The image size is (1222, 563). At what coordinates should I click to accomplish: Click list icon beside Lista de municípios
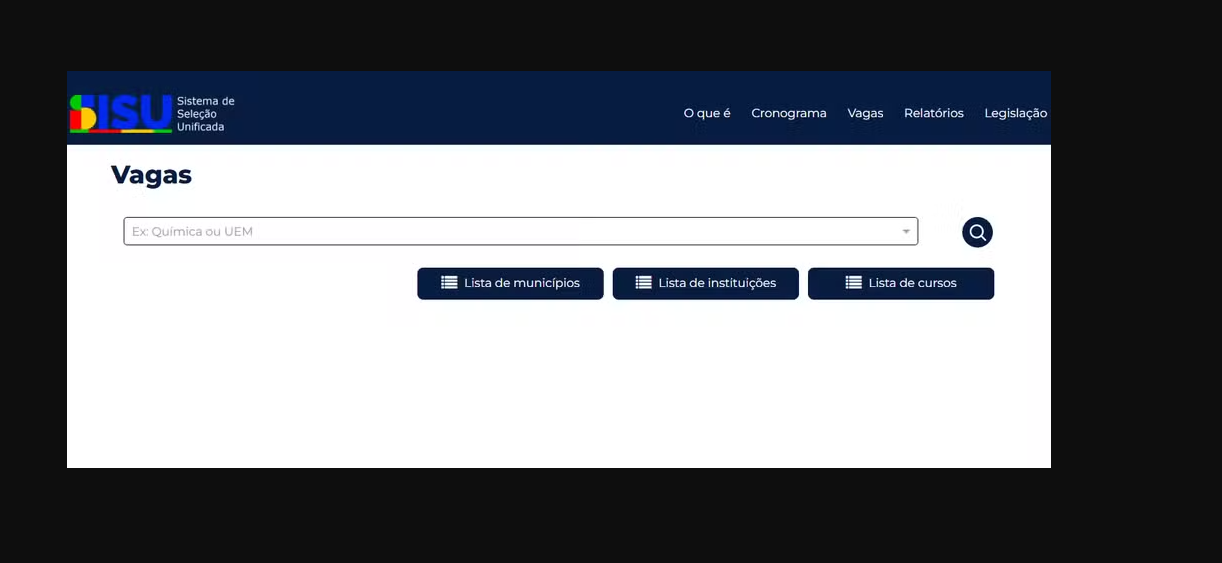coord(449,283)
